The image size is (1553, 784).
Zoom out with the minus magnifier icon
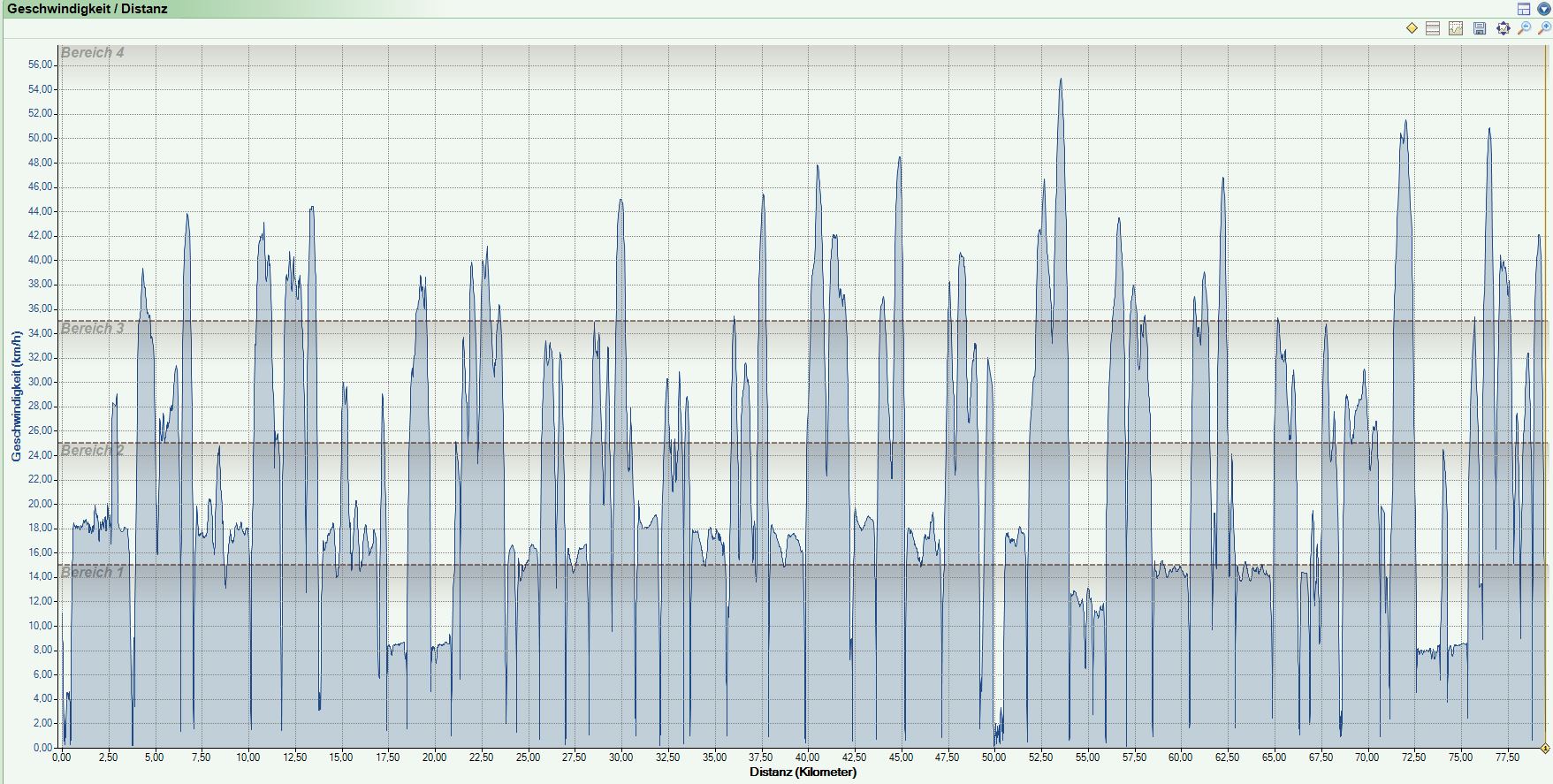point(1524,28)
